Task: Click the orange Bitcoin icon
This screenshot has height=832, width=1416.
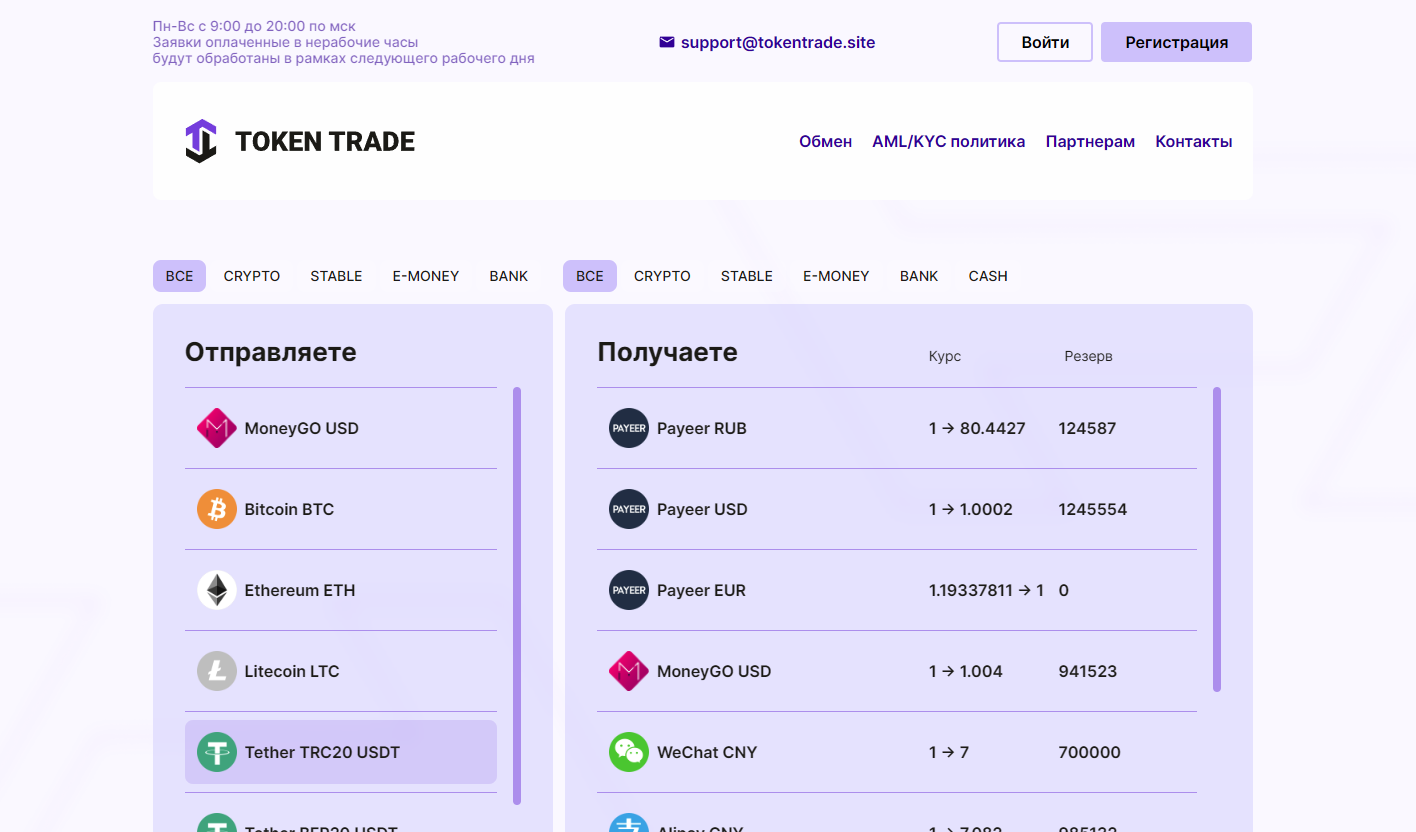Action: (x=217, y=509)
